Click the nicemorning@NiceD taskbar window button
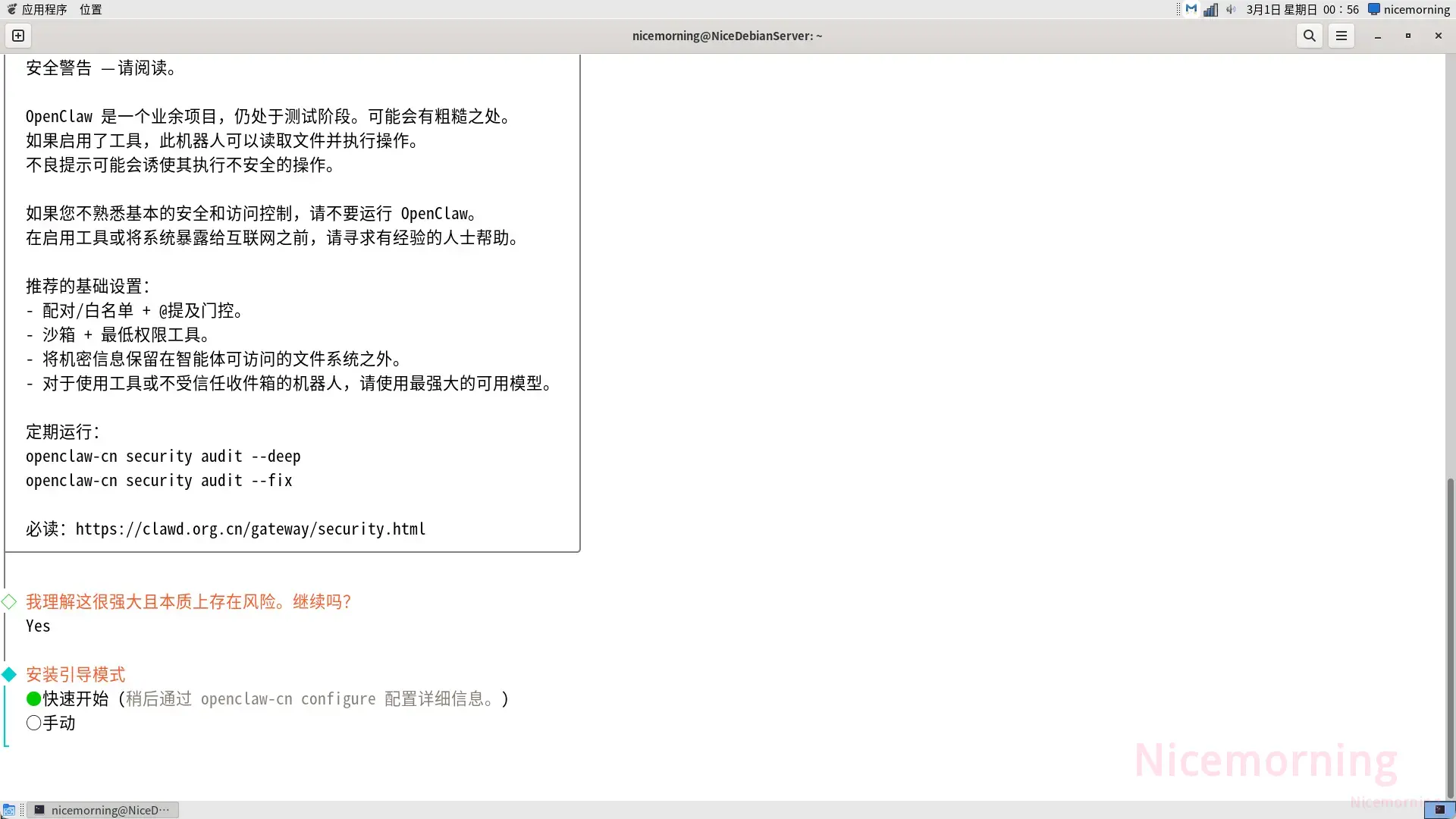 [103, 810]
